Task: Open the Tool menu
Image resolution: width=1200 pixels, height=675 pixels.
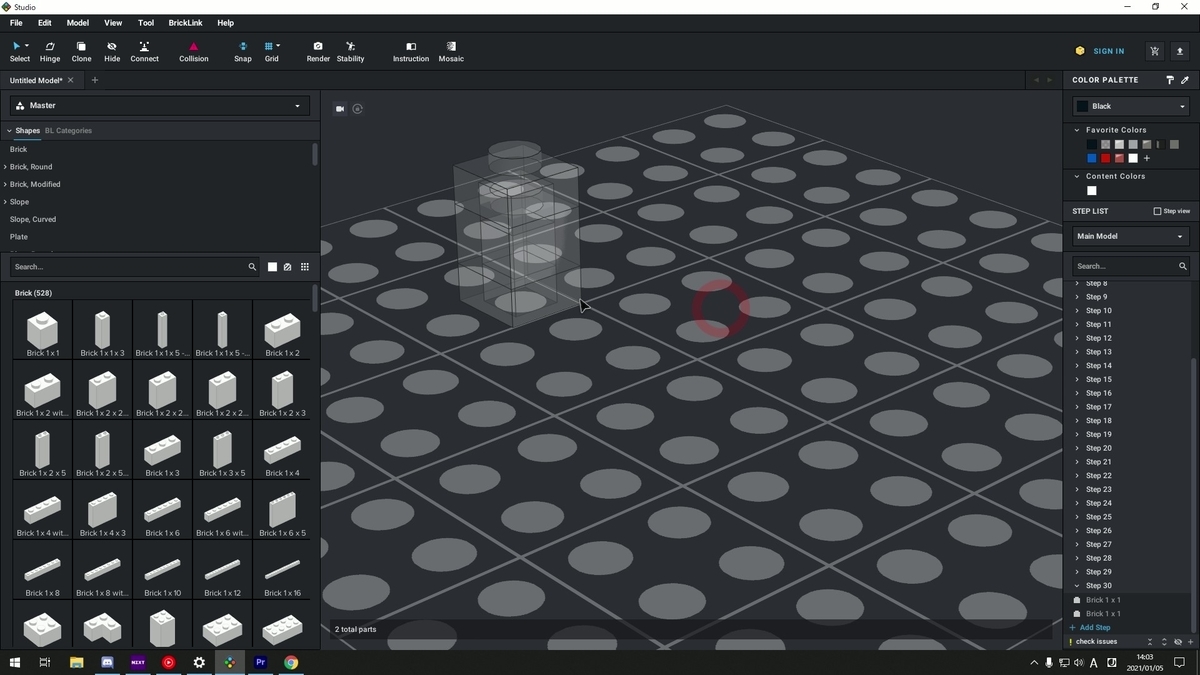Action: (146, 23)
